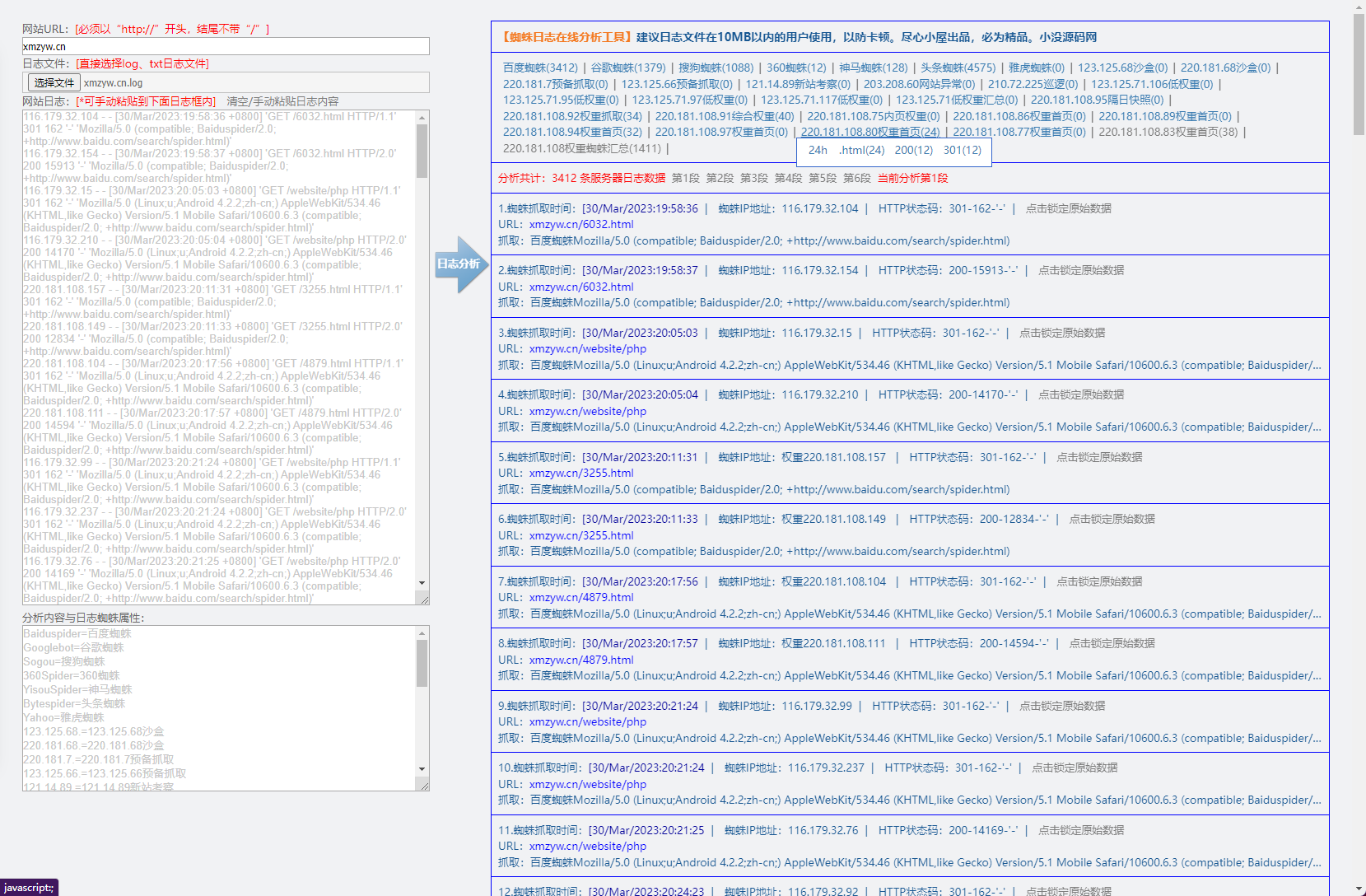Viewport: 1366px width, 896px height.
Task: Switch to 第2段 segment
Action: [720, 178]
